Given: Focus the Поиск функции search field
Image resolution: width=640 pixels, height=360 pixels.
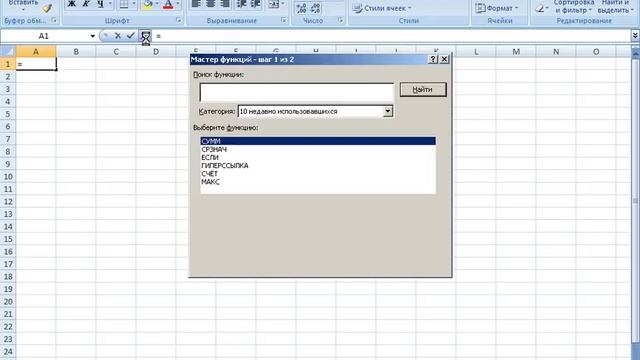Looking at the screenshot, I should [x=297, y=92].
